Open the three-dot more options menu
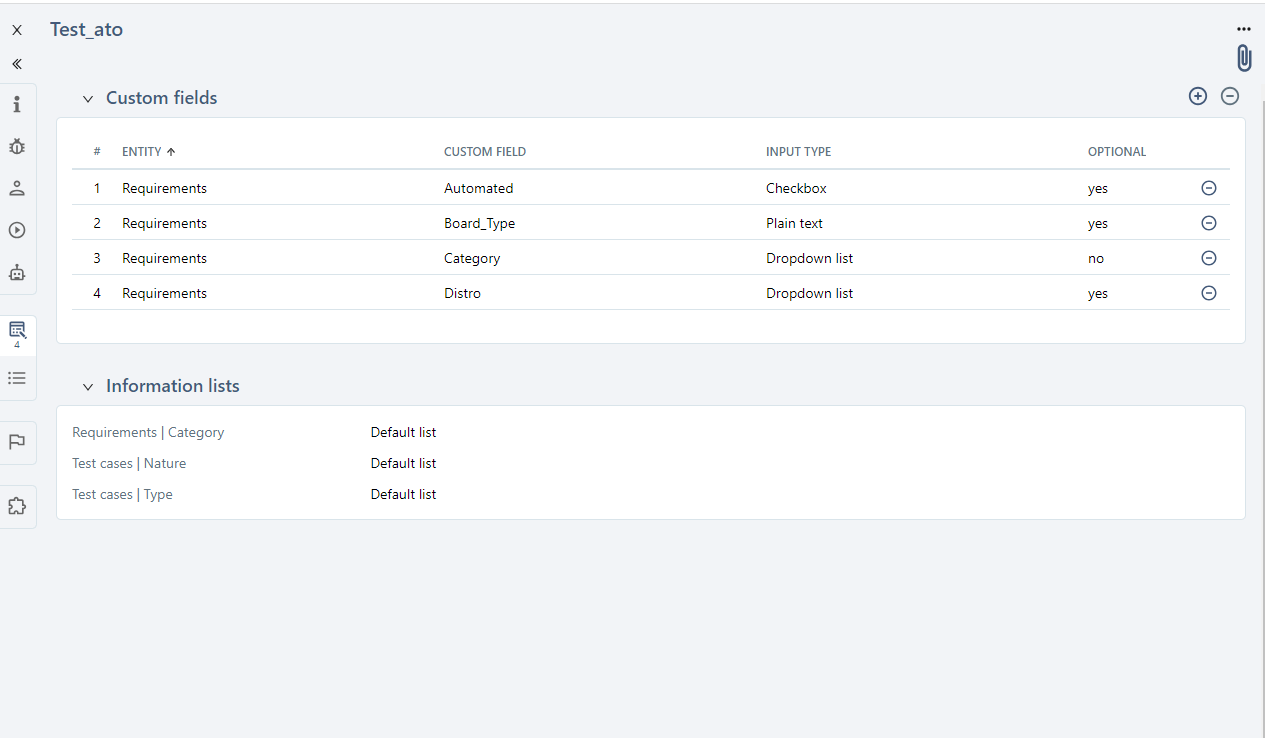 (1244, 29)
